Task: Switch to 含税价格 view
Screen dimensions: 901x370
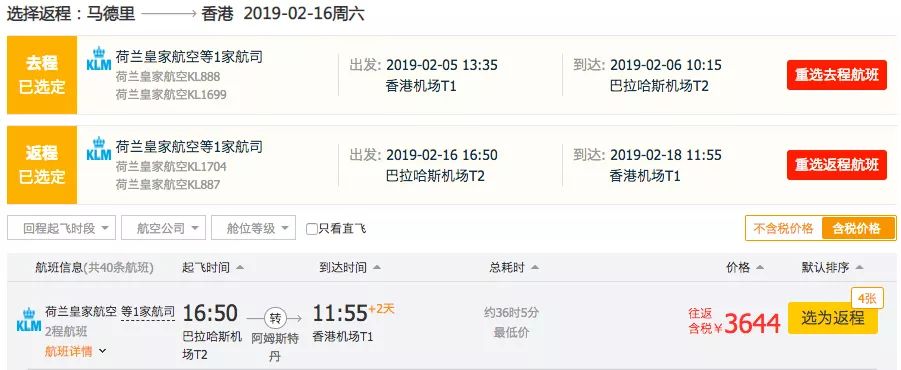Action: coord(856,229)
